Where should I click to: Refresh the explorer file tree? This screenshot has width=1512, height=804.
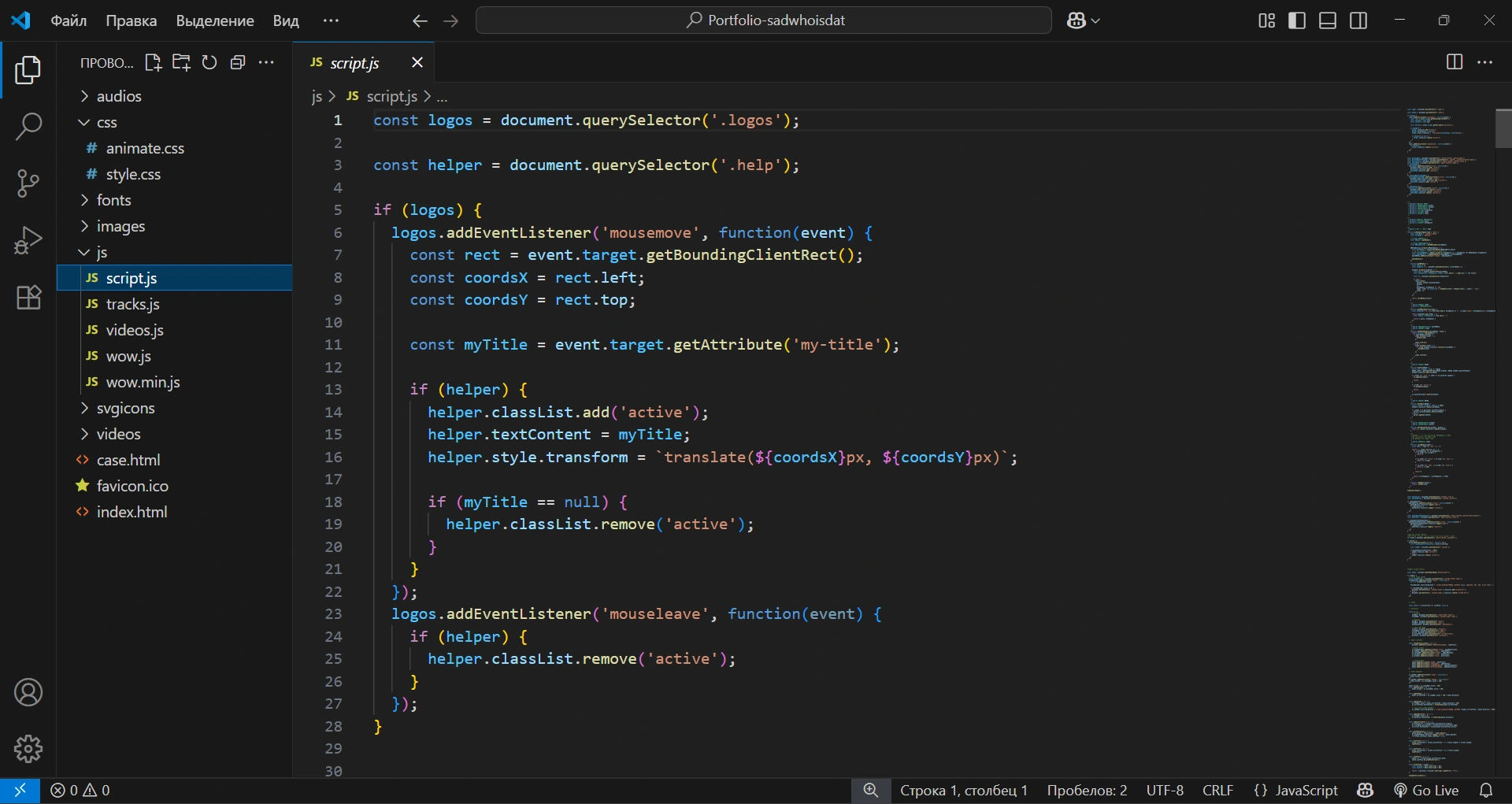[209, 63]
